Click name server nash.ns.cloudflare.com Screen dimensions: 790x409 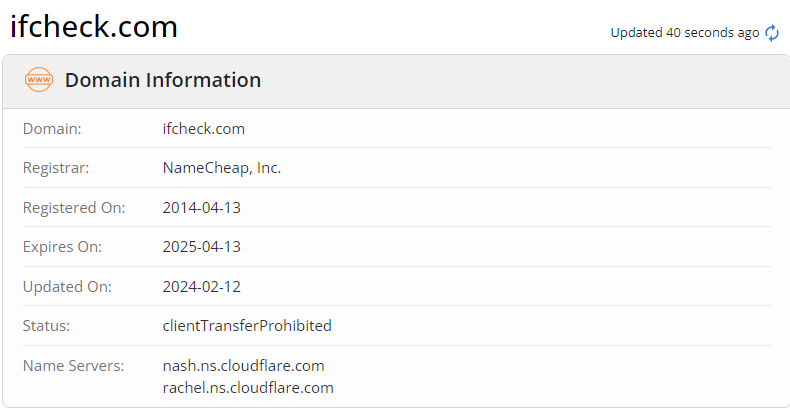(x=243, y=366)
